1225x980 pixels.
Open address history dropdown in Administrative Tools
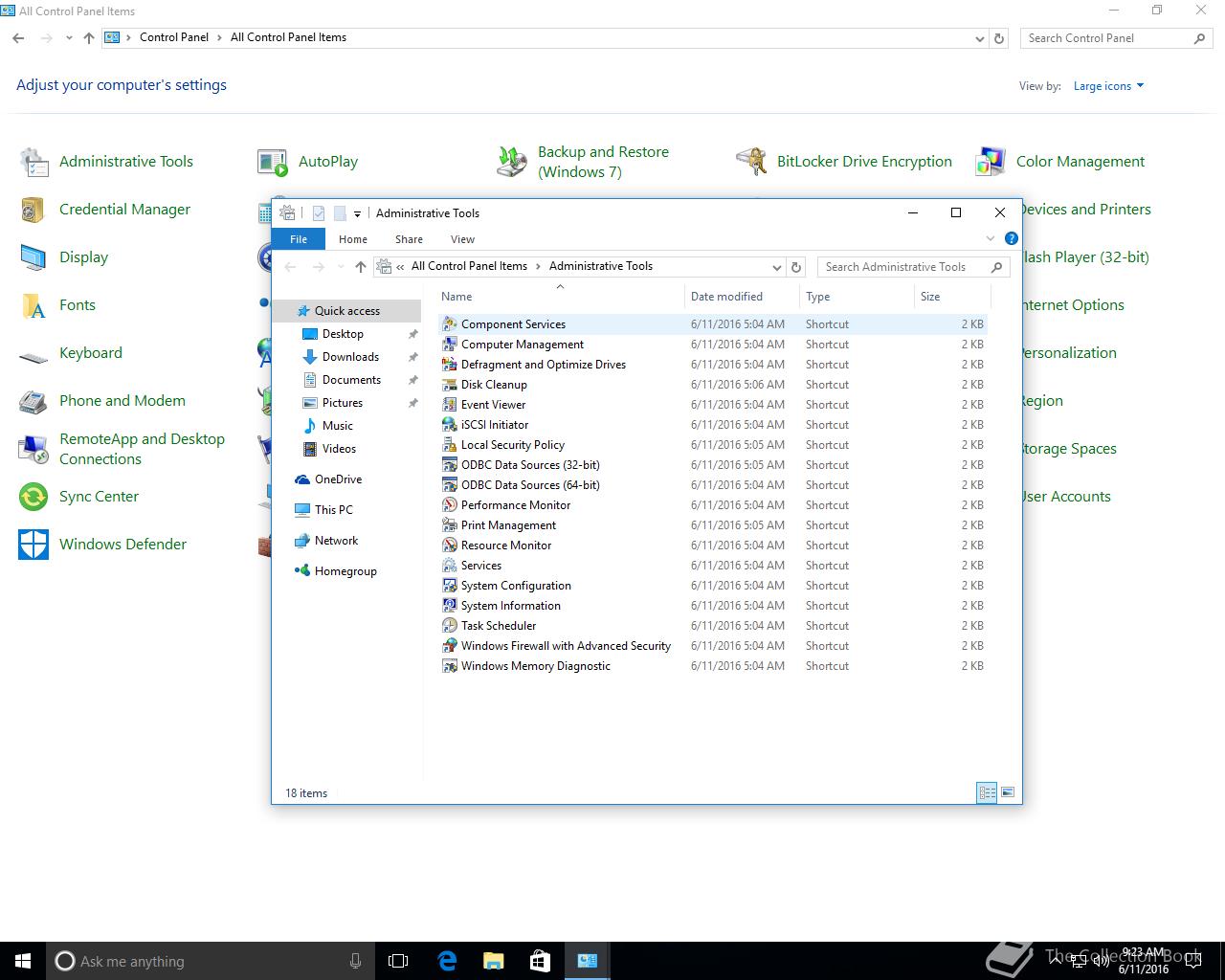(x=776, y=267)
